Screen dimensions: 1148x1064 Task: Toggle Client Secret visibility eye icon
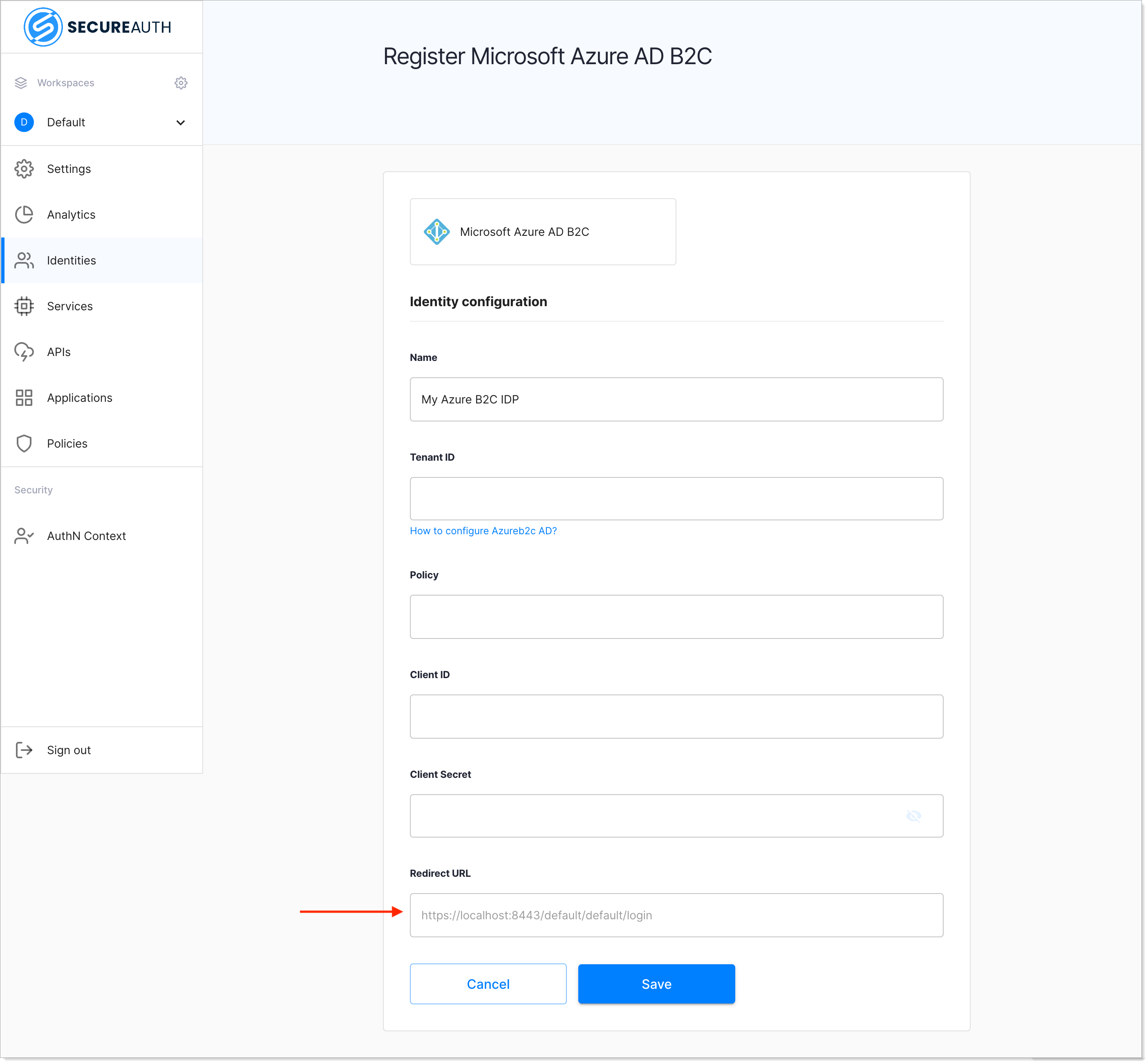912,816
